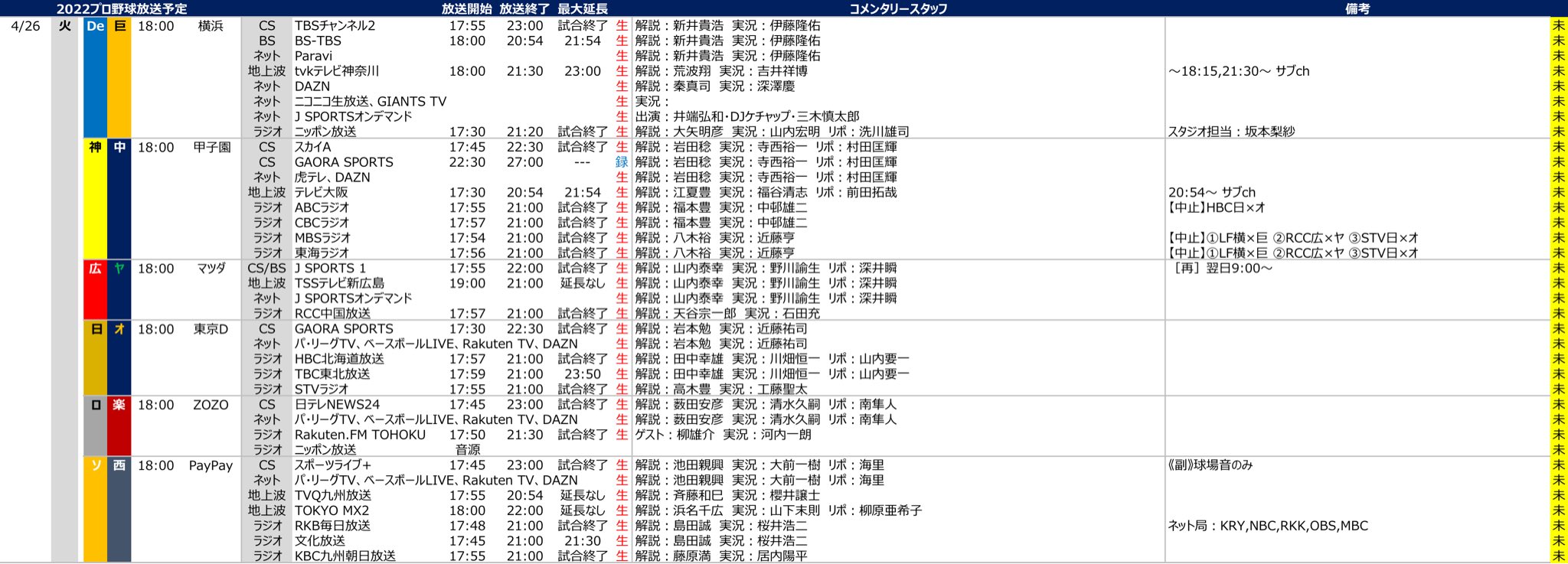This screenshot has width=1568, height=564.
Task: Click the 出演：井端弘和･DJケチャップ･三木慎太郎 cell
Action: 747,116
